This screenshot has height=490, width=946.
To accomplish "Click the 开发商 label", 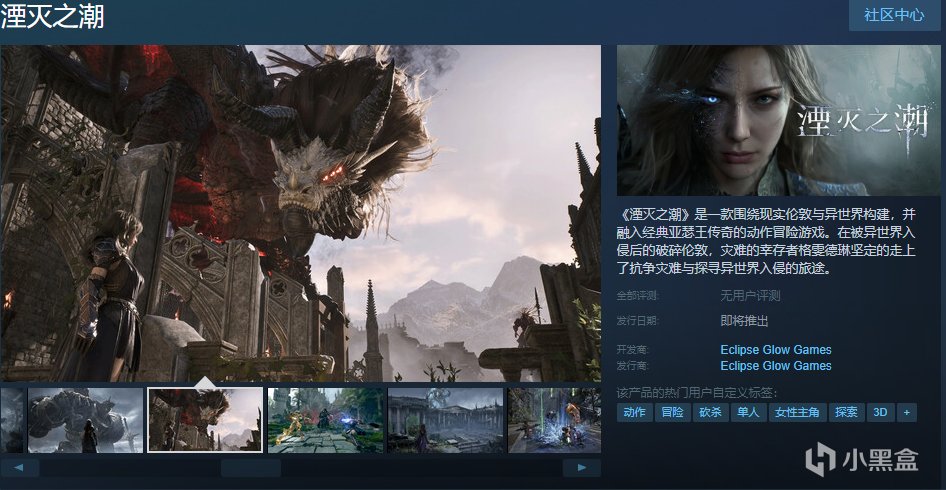I will (x=632, y=350).
